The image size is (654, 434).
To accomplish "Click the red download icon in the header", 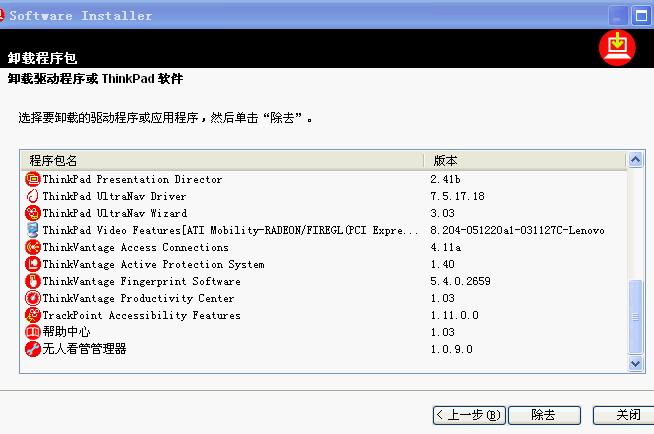I will click(x=617, y=48).
